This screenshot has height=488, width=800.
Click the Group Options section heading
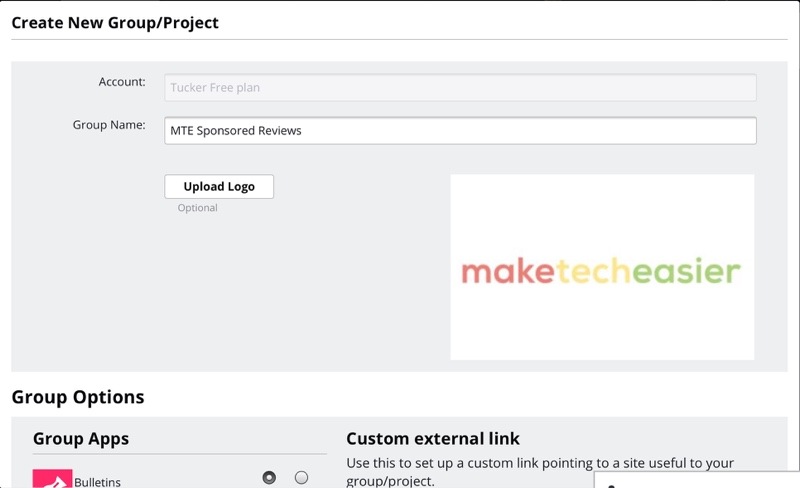click(x=78, y=398)
